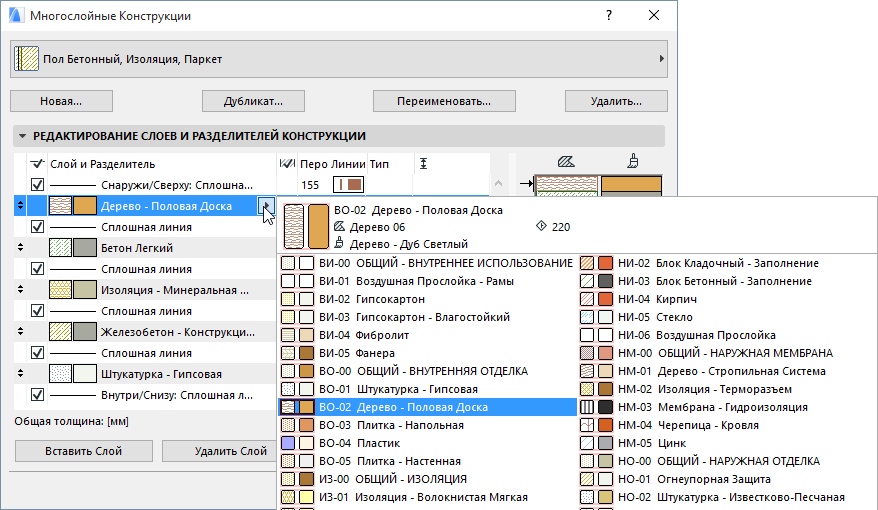This screenshot has height=510, width=878.
Task: Click fill icon of Изоляция - Минеральная layer
Action: tap(60, 290)
